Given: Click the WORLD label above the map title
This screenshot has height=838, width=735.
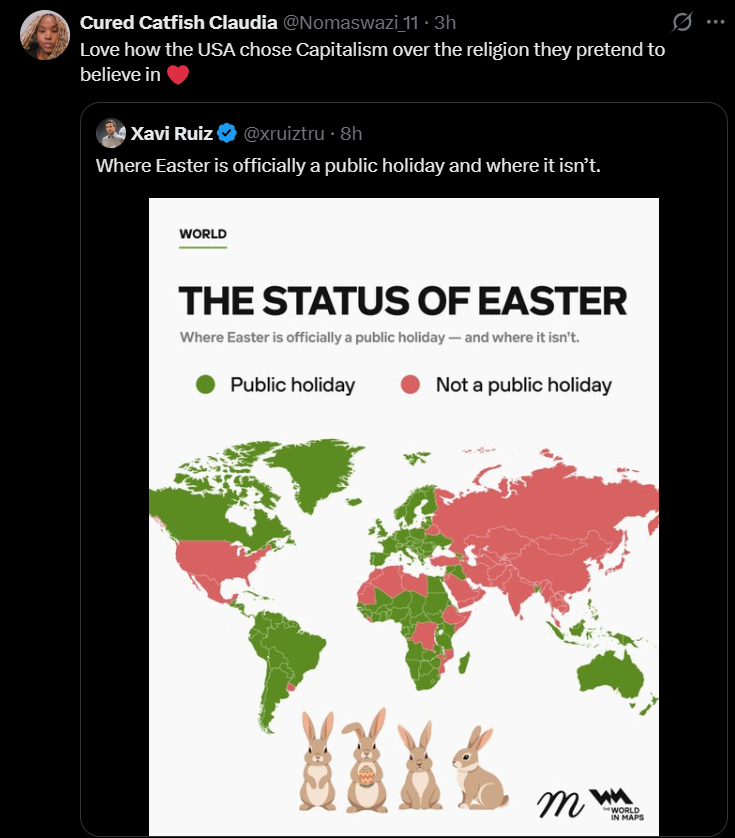Looking at the screenshot, I should pyautogui.click(x=203, y=234).
